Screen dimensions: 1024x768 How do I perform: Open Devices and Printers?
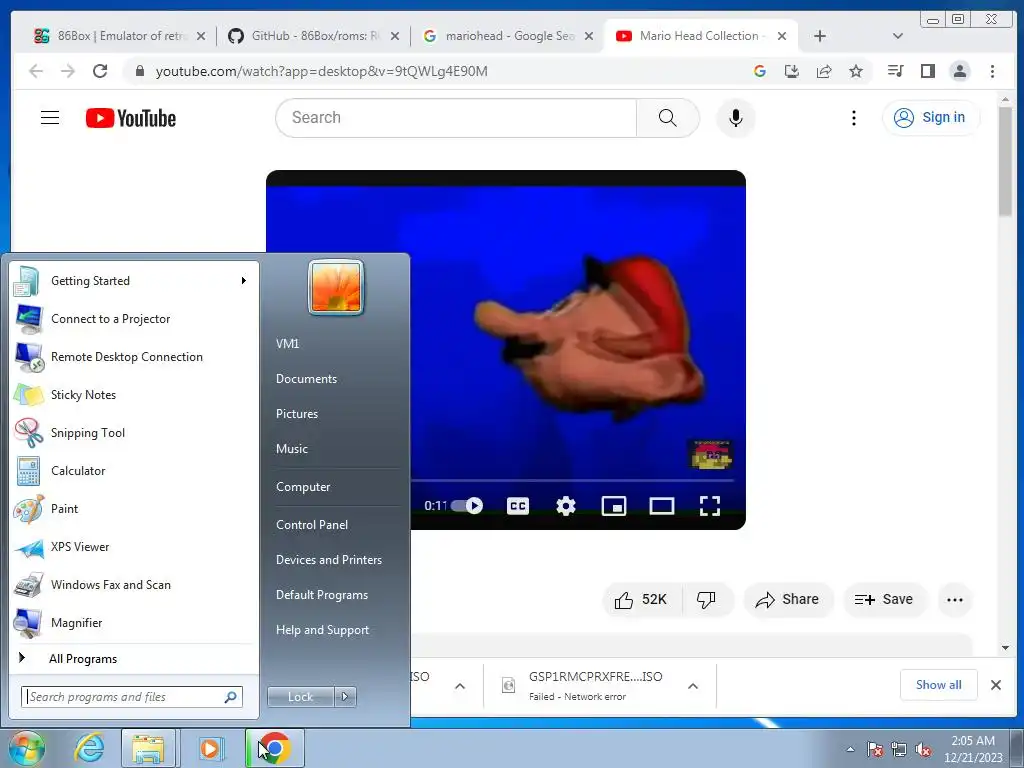click(x=328, y=560)
